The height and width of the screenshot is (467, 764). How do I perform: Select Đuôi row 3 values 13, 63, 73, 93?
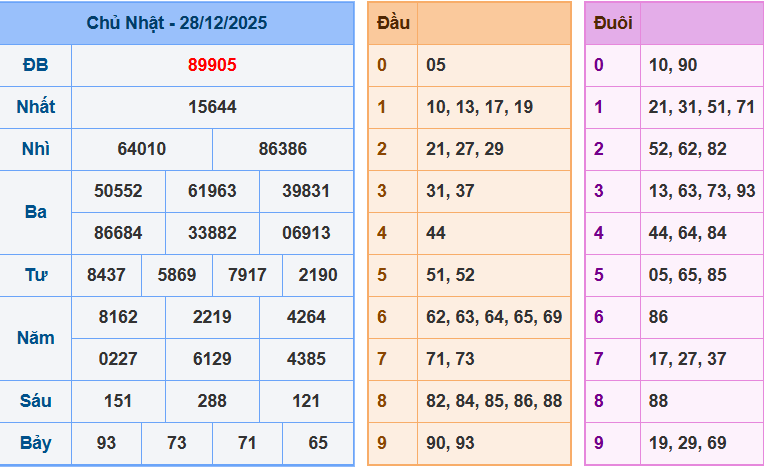702,191
